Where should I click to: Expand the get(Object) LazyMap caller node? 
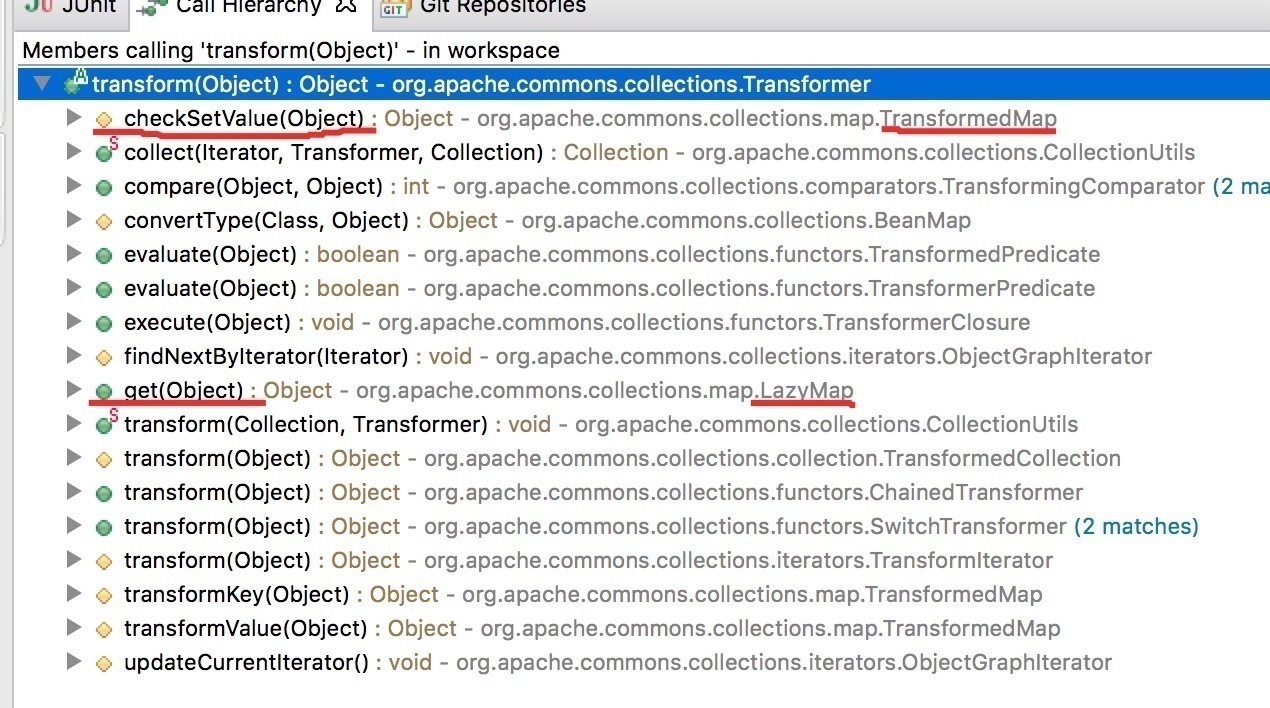click(72, 389)
